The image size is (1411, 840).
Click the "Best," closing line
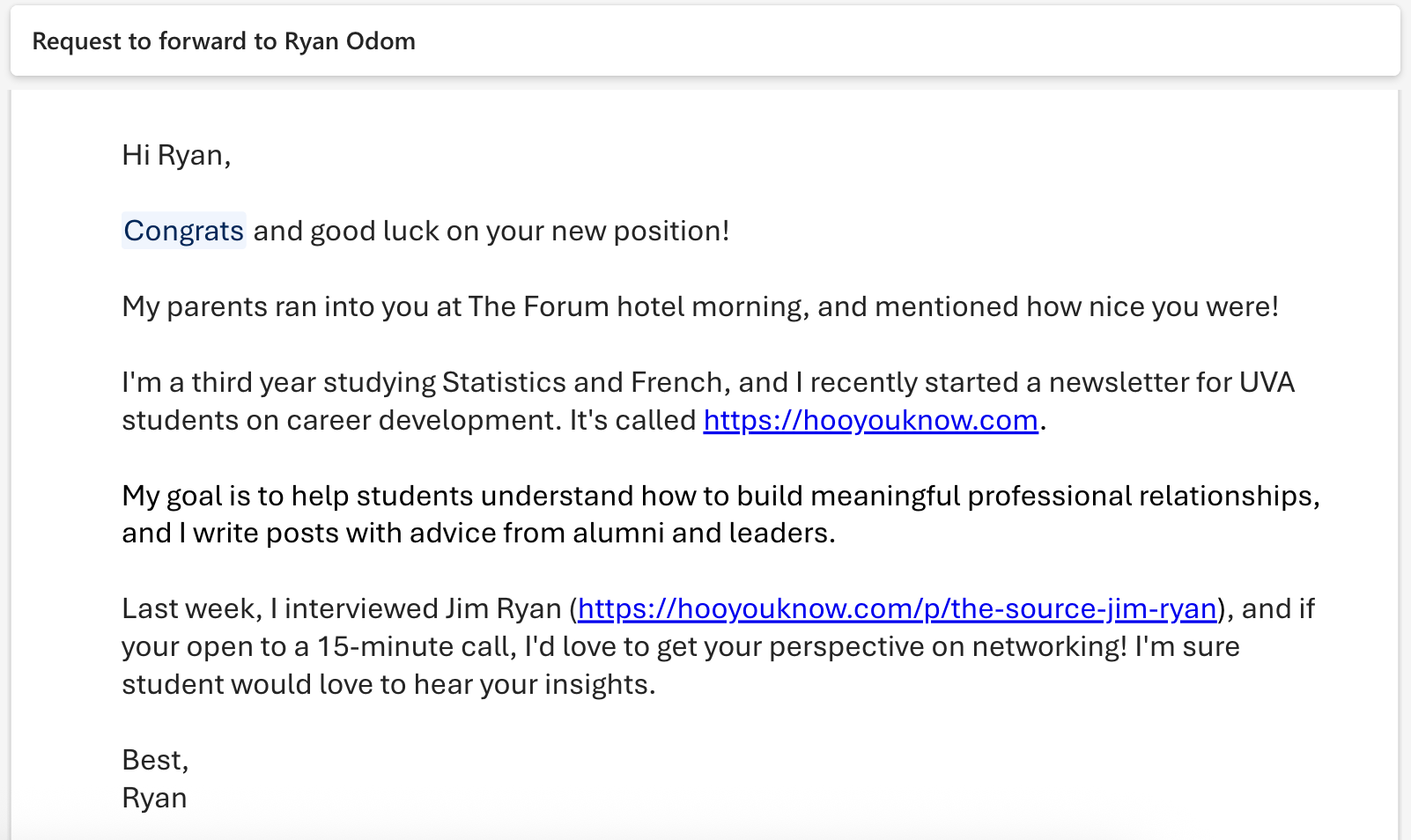[155, 760]
